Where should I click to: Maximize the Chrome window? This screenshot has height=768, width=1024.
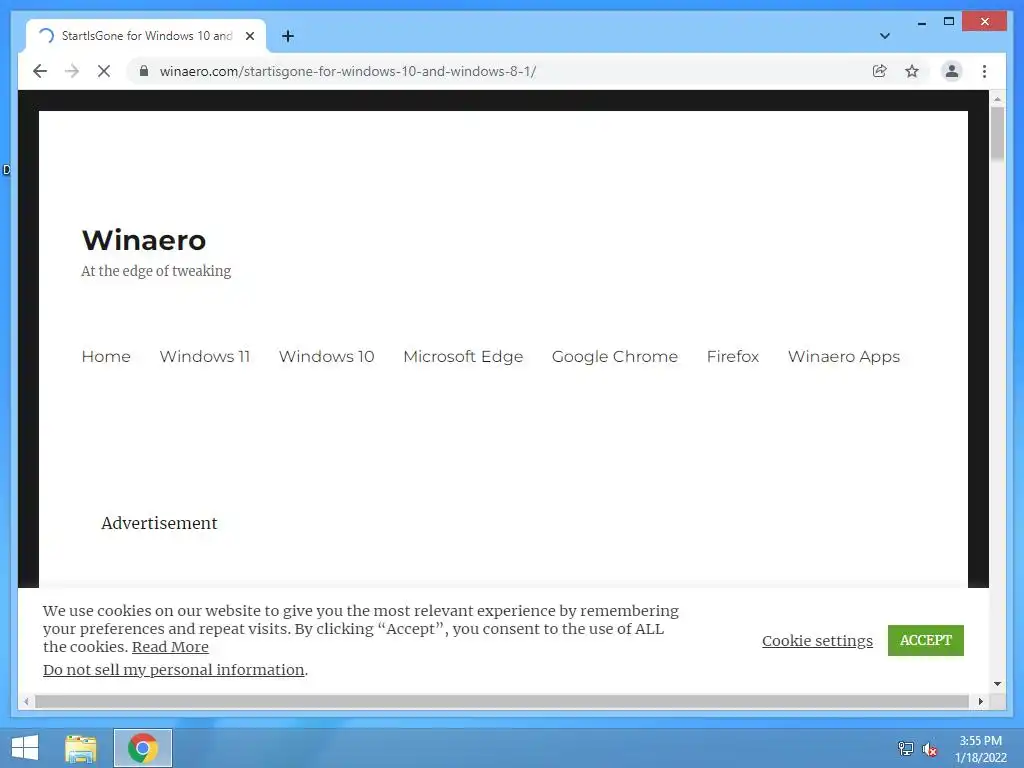(x=949, y=22)
